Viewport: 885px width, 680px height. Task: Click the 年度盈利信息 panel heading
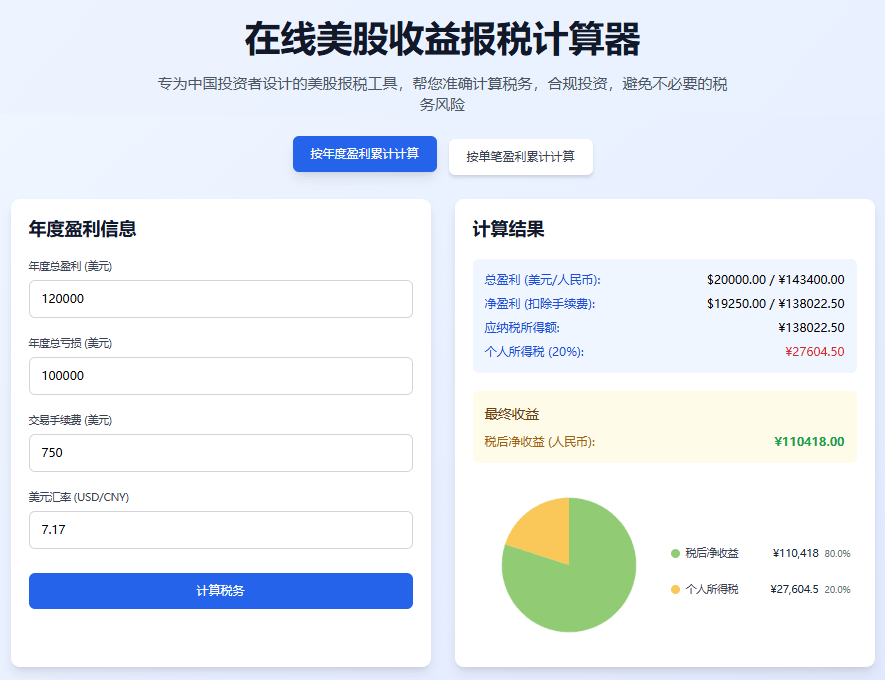click(x=82, y=229)
